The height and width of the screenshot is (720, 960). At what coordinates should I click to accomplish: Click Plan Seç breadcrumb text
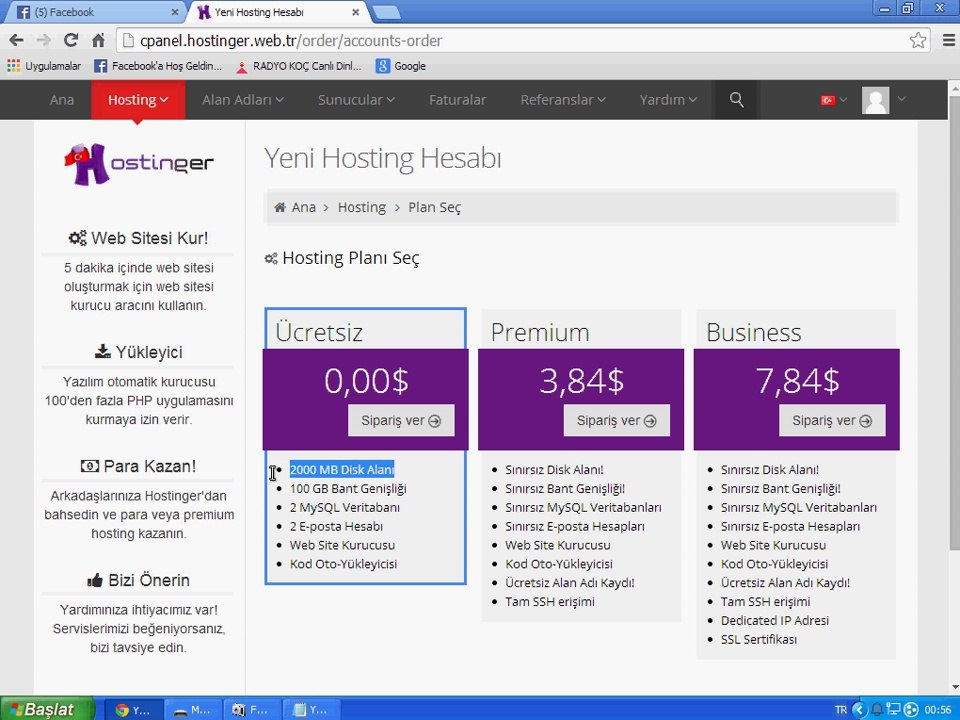[x=435, y=208]
